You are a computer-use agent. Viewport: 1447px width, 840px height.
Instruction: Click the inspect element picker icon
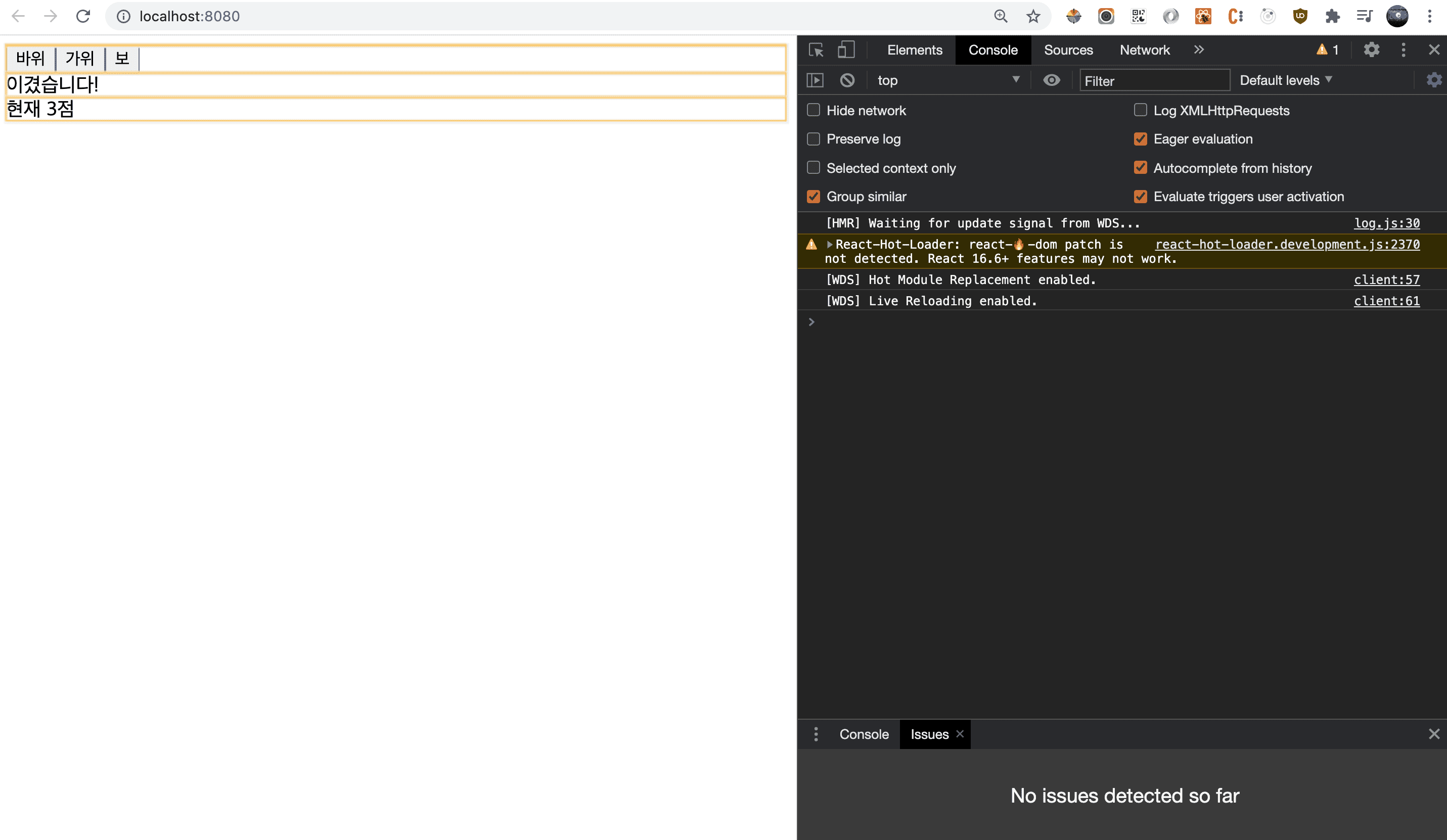816,50
